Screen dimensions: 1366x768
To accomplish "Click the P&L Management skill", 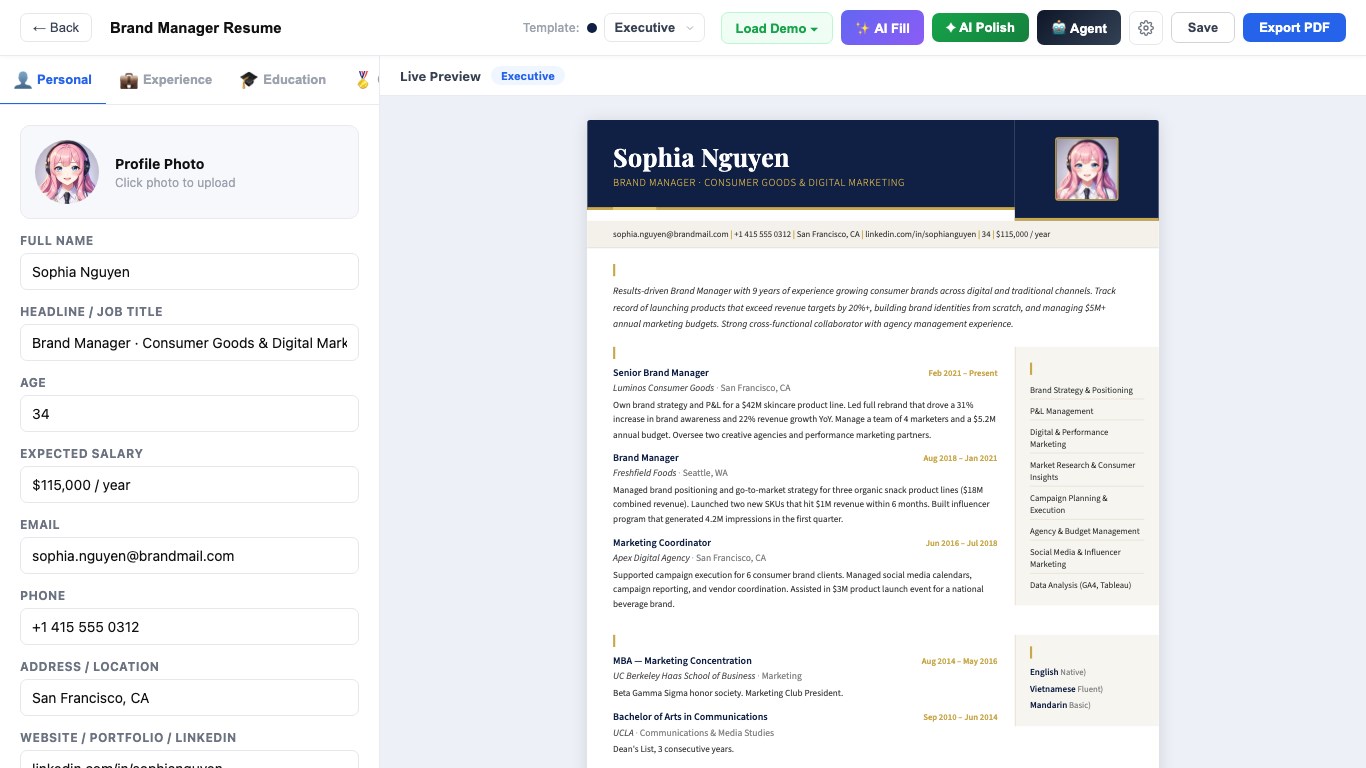I will [1062, 411].
